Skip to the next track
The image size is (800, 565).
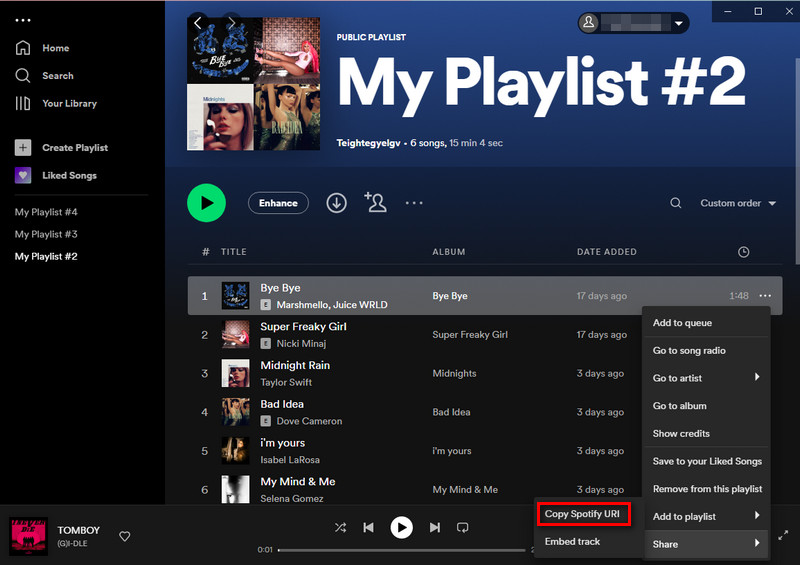point(435,527)
